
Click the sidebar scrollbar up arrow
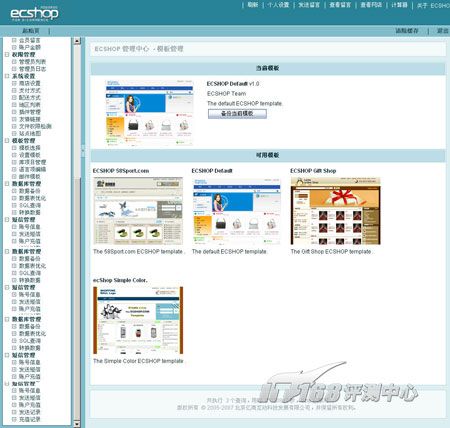click(x=77, y=41)
